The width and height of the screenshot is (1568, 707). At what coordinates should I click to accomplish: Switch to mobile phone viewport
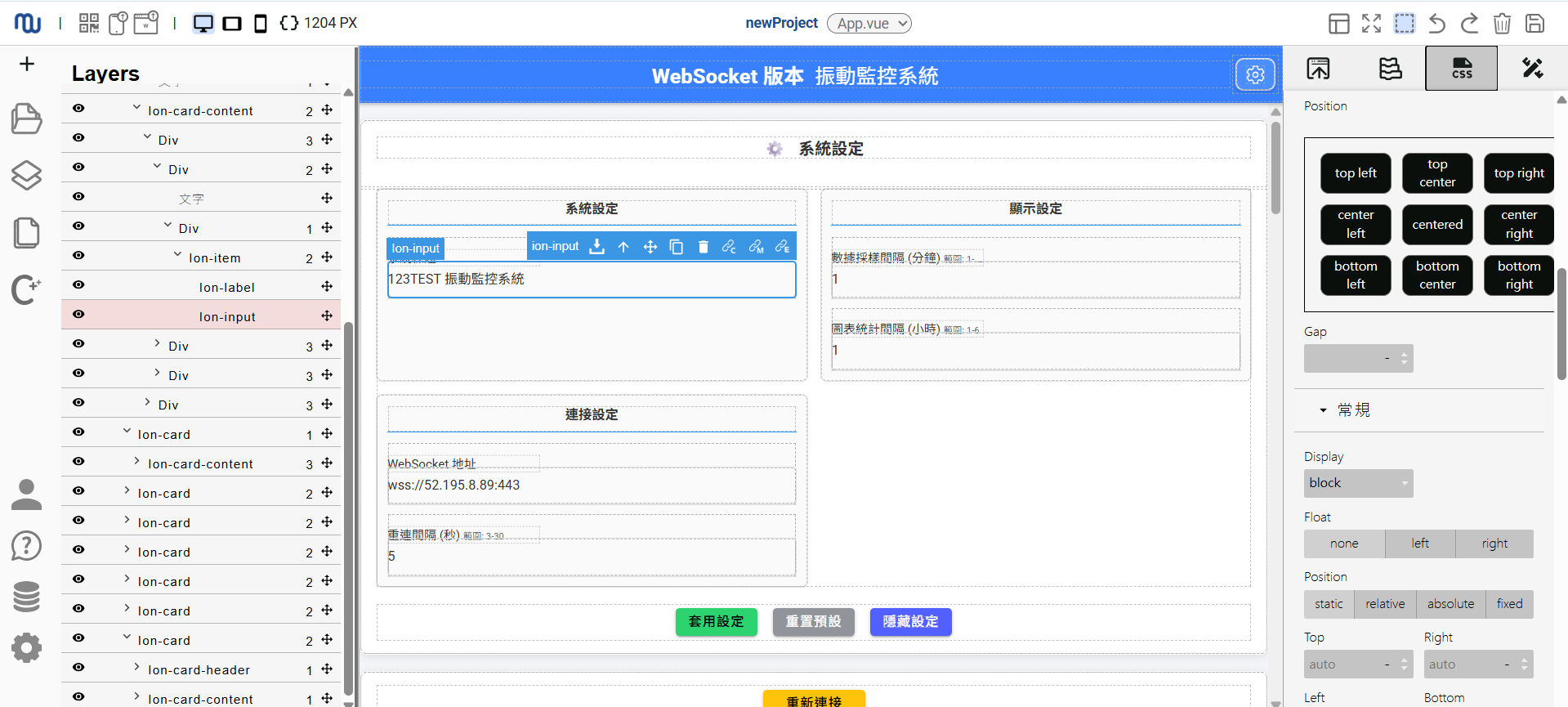point(261,23)
